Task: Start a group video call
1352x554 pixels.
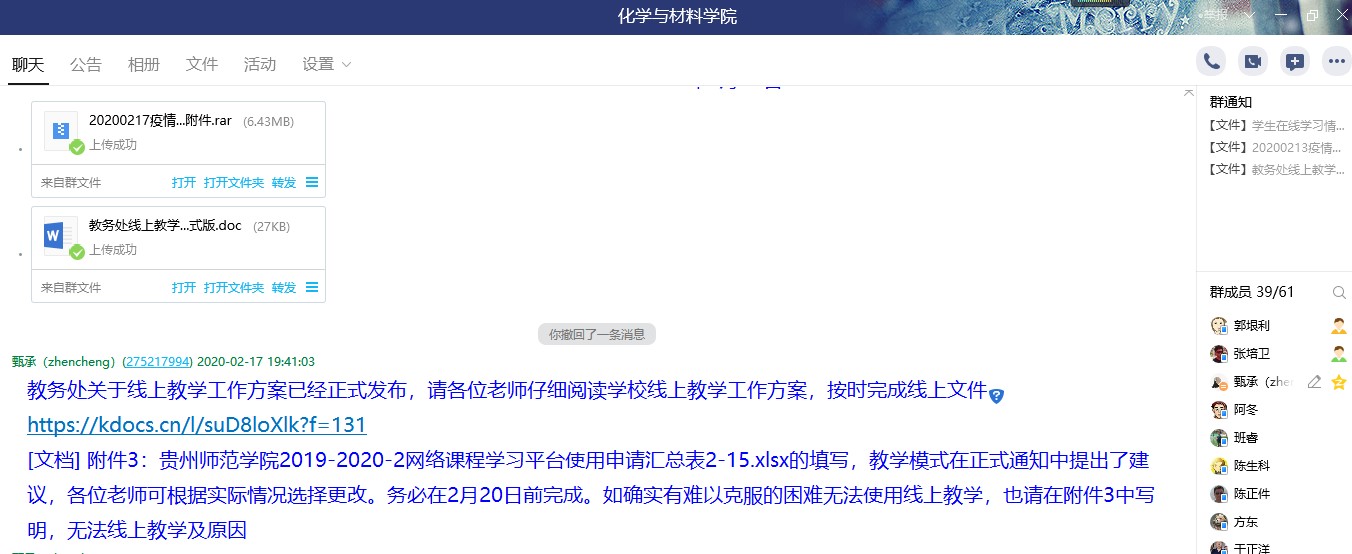Action: (1253, 62)
